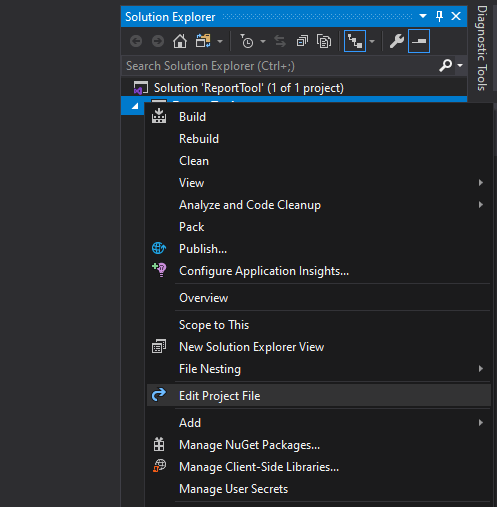Screen dimensions: 497x507
Task: Open the View submenu entry
Action: point(192,183)
